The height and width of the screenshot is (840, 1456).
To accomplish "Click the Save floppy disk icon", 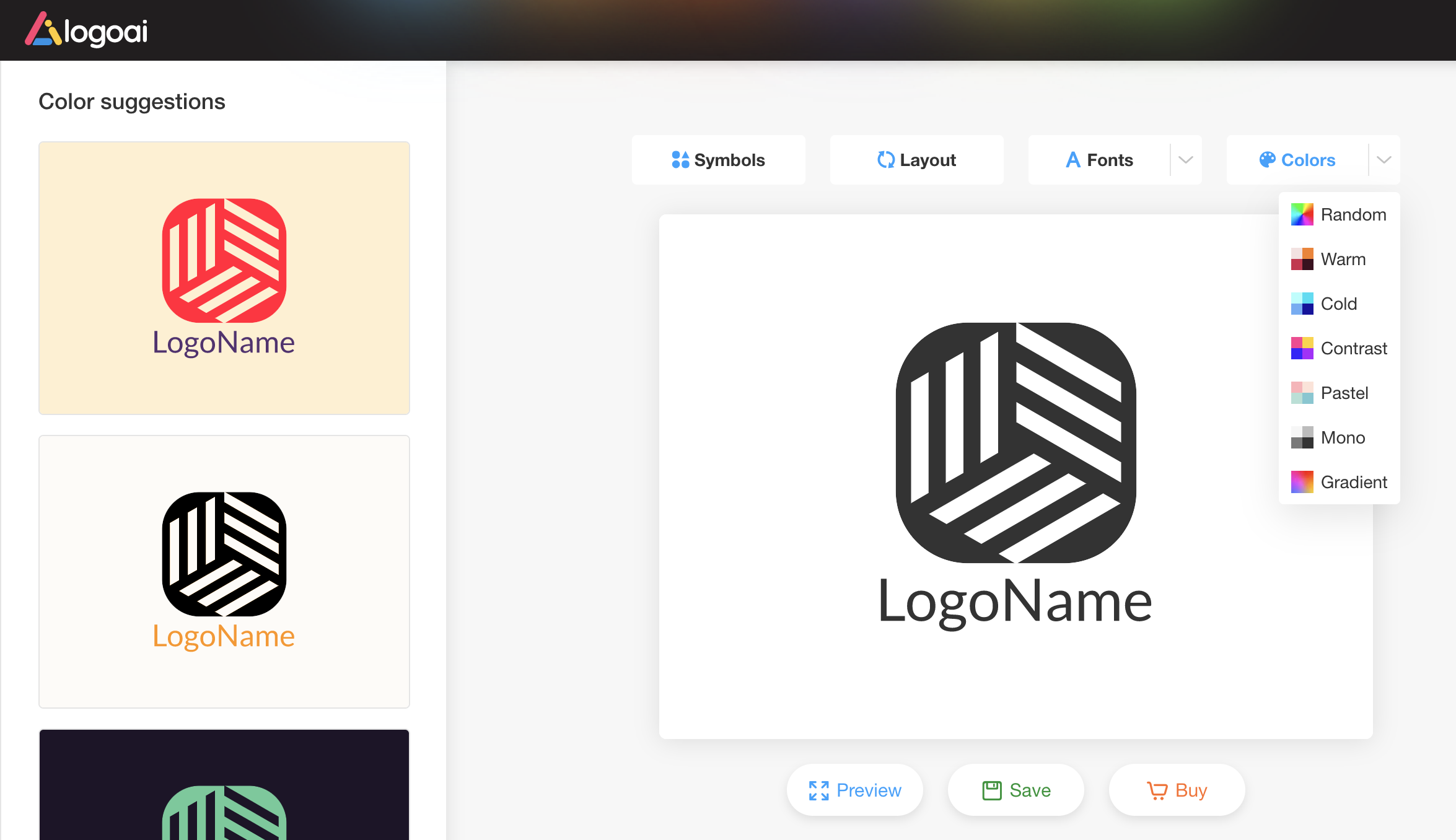I will (x=991, y=790).
